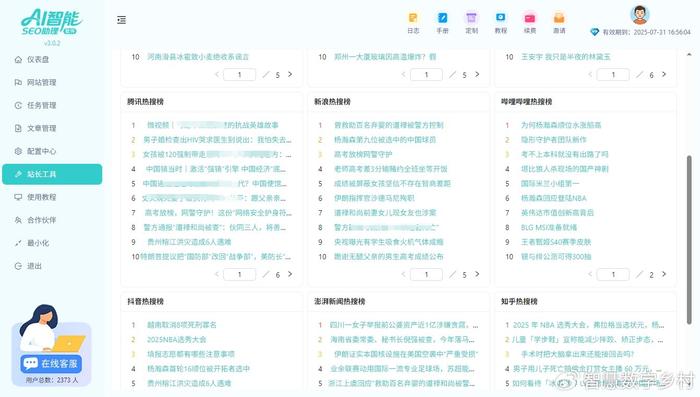This screenshot has height=397, width=700.
Task: Next page arrow in card listing 王安宇
Action: [x=664, y=74]
